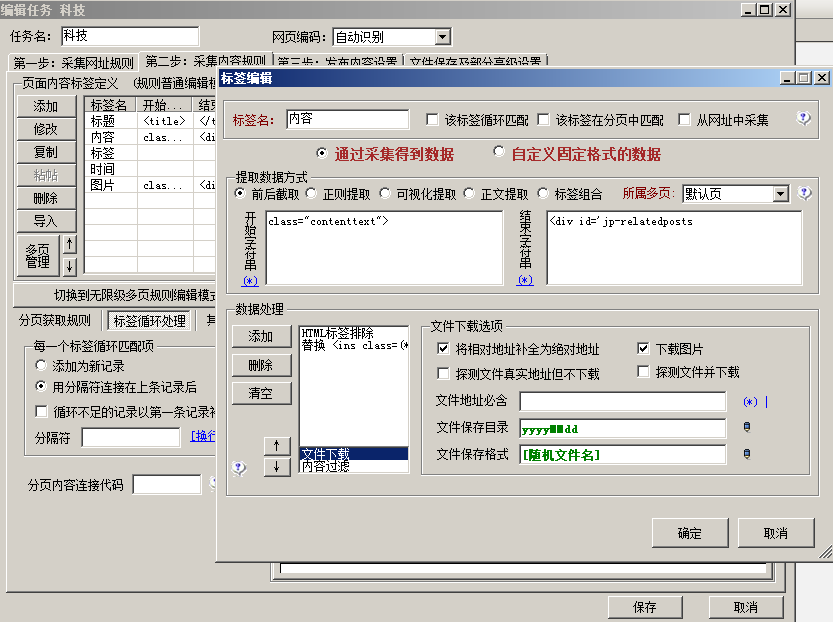Select 自定义固定格式的数据 option

coord(500,153)
